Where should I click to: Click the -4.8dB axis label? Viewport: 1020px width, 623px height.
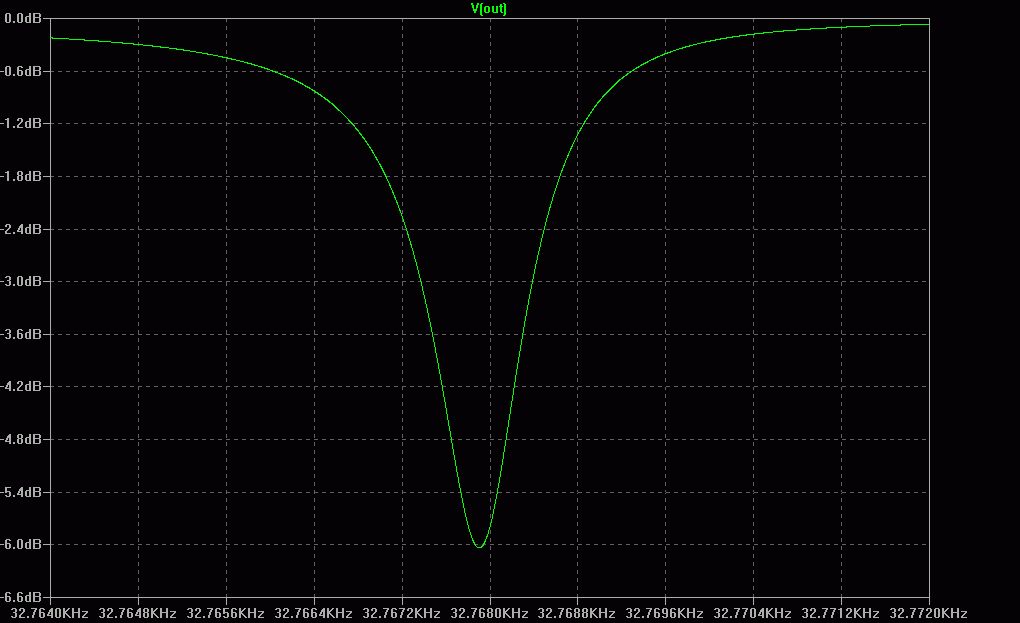pyautogui.click(x=21, y=439)
